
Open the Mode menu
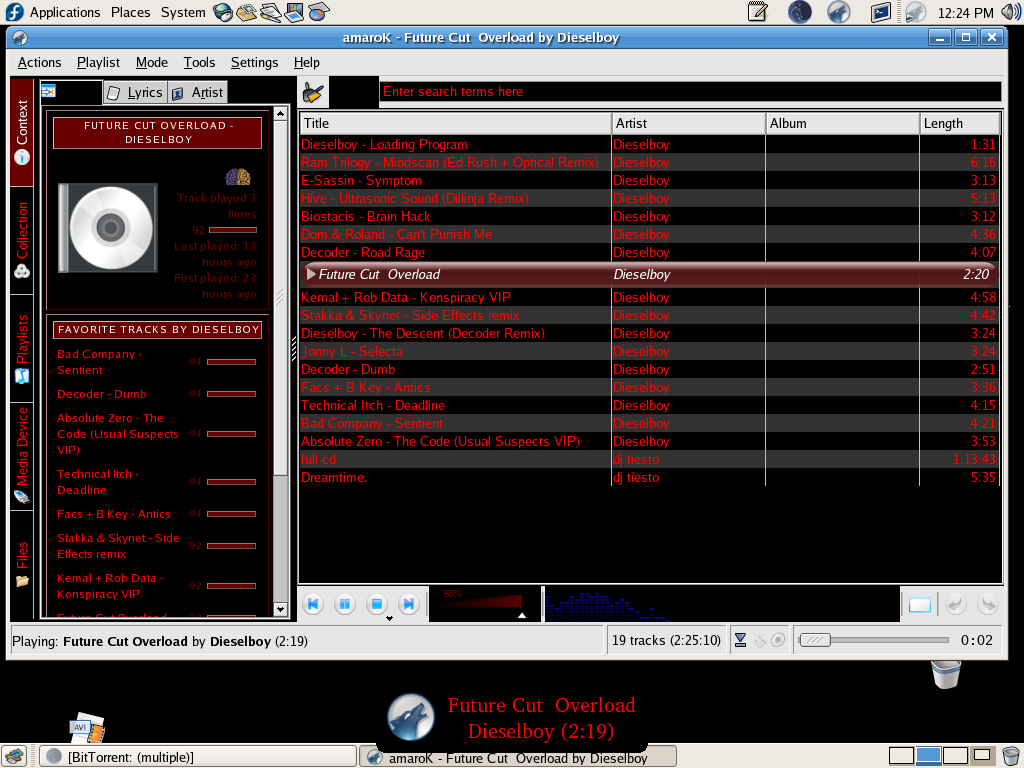click(152, 63)
